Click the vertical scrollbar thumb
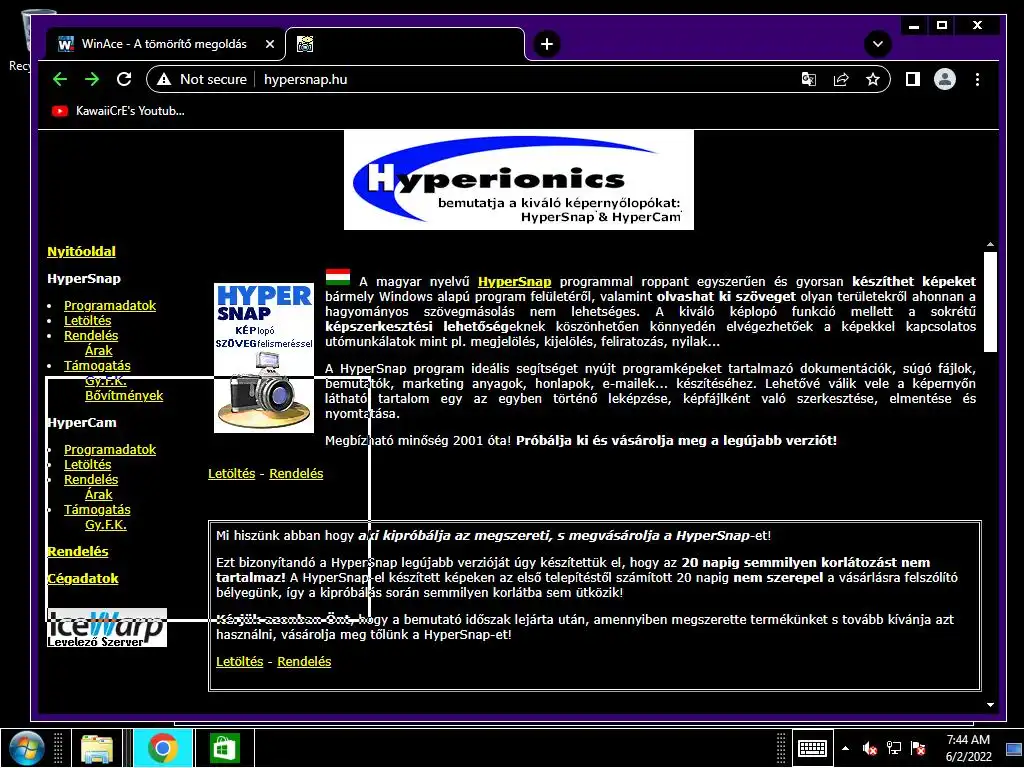 [990, 302]
